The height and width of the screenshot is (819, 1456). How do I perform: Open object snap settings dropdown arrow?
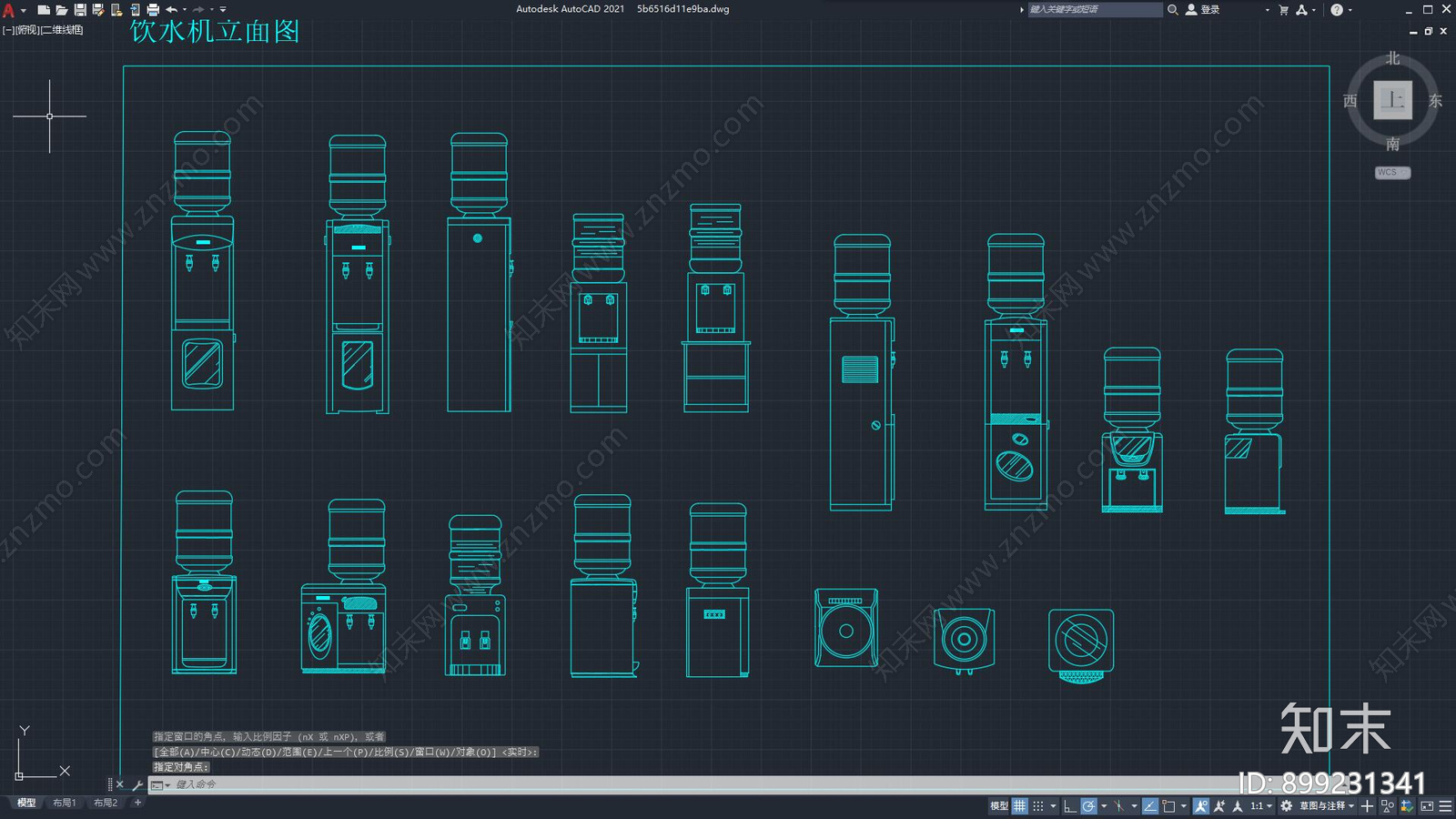1184,805
